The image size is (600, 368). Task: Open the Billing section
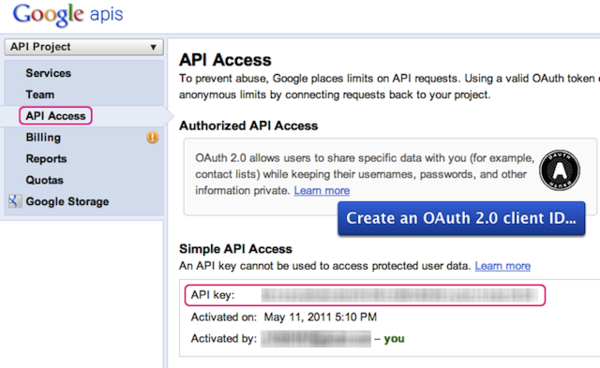pyautogui.click(x=43, y=137)
